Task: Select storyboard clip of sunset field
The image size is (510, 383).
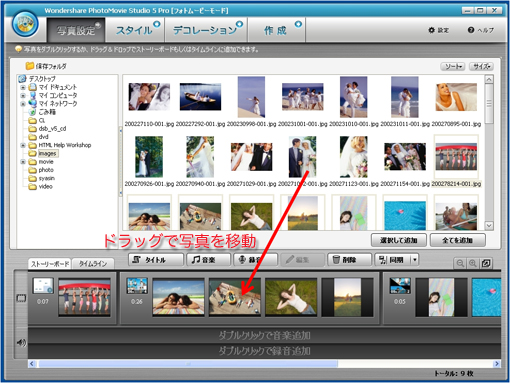Action: pos(347,297)
